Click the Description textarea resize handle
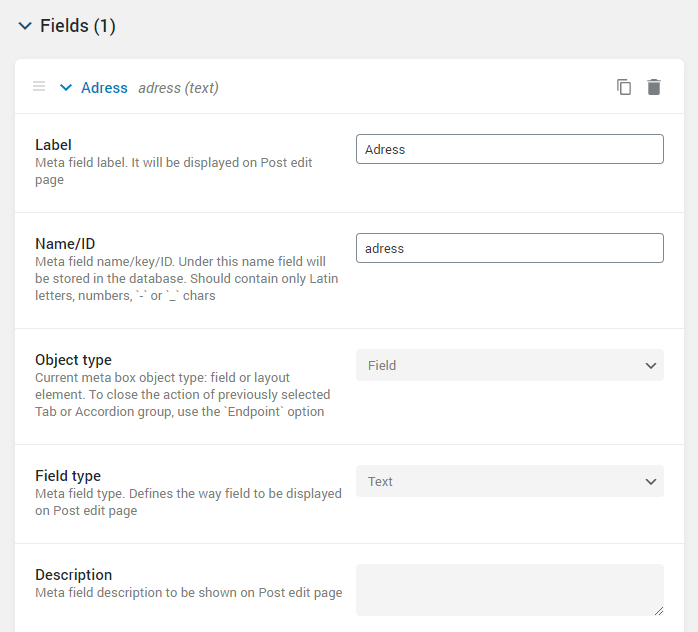This screenshot has height=632, width=698. [659, 611]
